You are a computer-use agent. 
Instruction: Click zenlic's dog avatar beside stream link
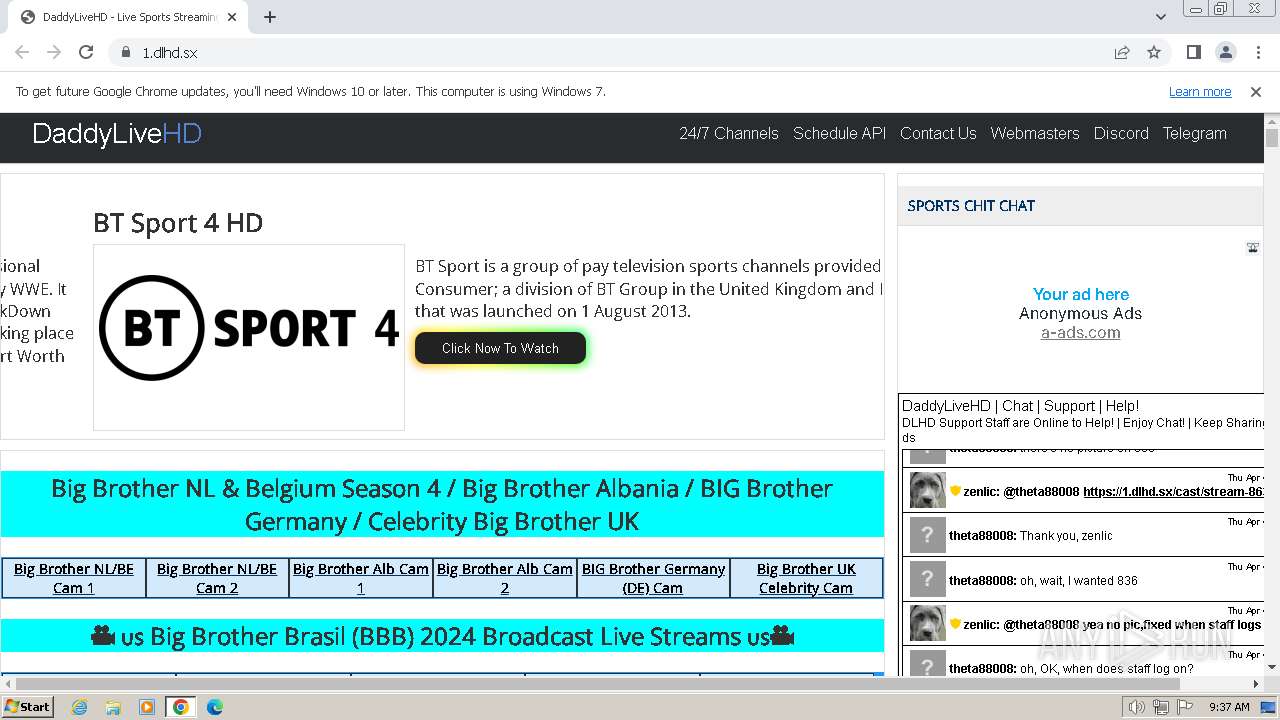point(927,490)
